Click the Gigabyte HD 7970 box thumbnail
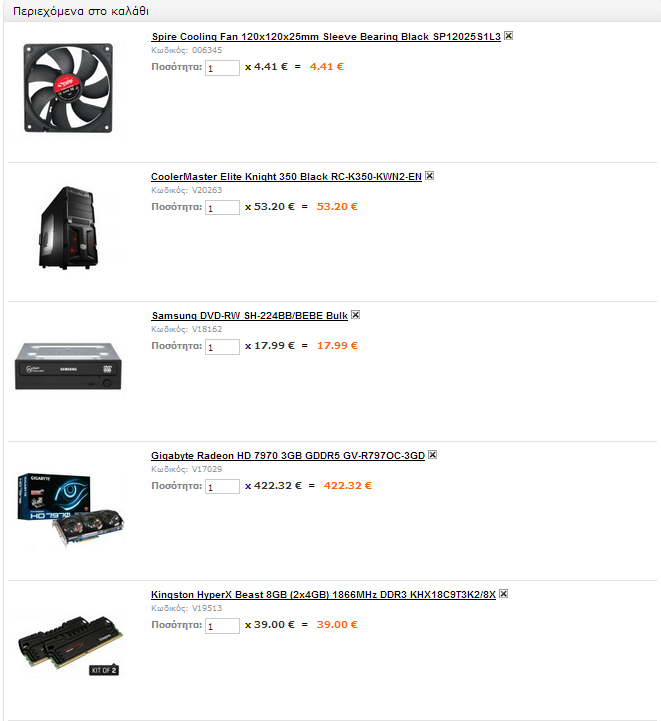Viewport: 661px width, 721px height. (70, 509)
